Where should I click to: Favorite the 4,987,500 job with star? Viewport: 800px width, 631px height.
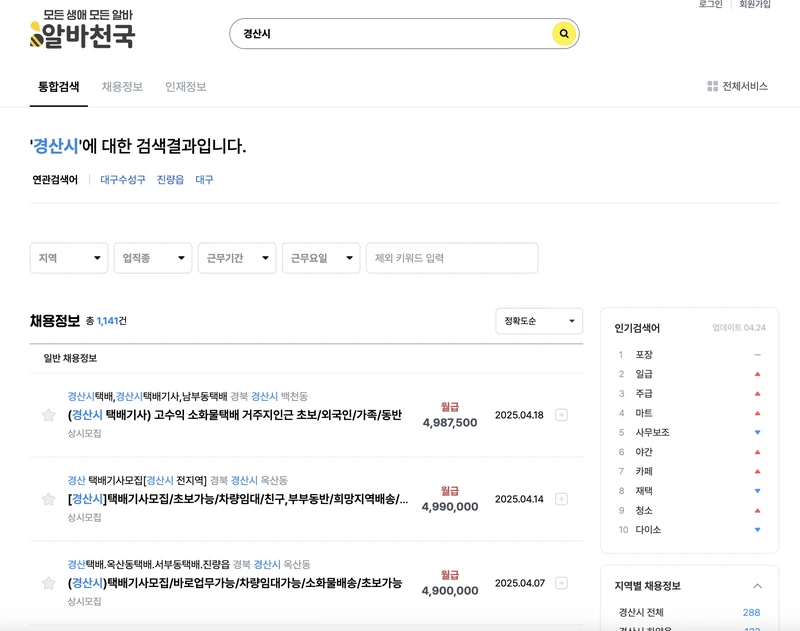(48, 415)
